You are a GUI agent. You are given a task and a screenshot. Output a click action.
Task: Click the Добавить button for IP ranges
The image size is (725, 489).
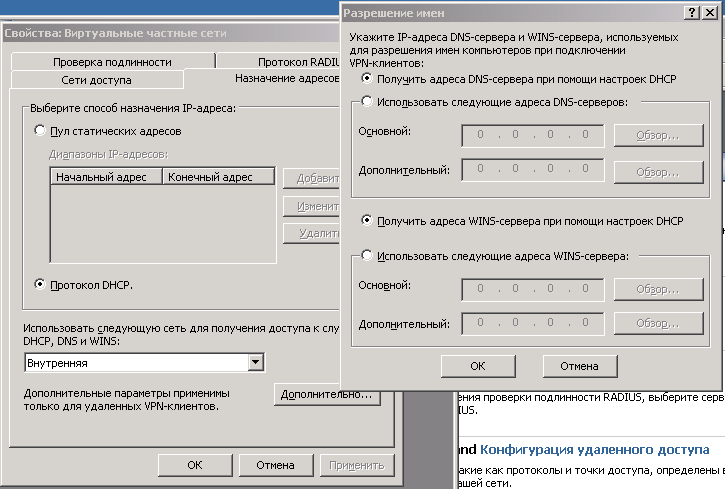coord(312,178)
